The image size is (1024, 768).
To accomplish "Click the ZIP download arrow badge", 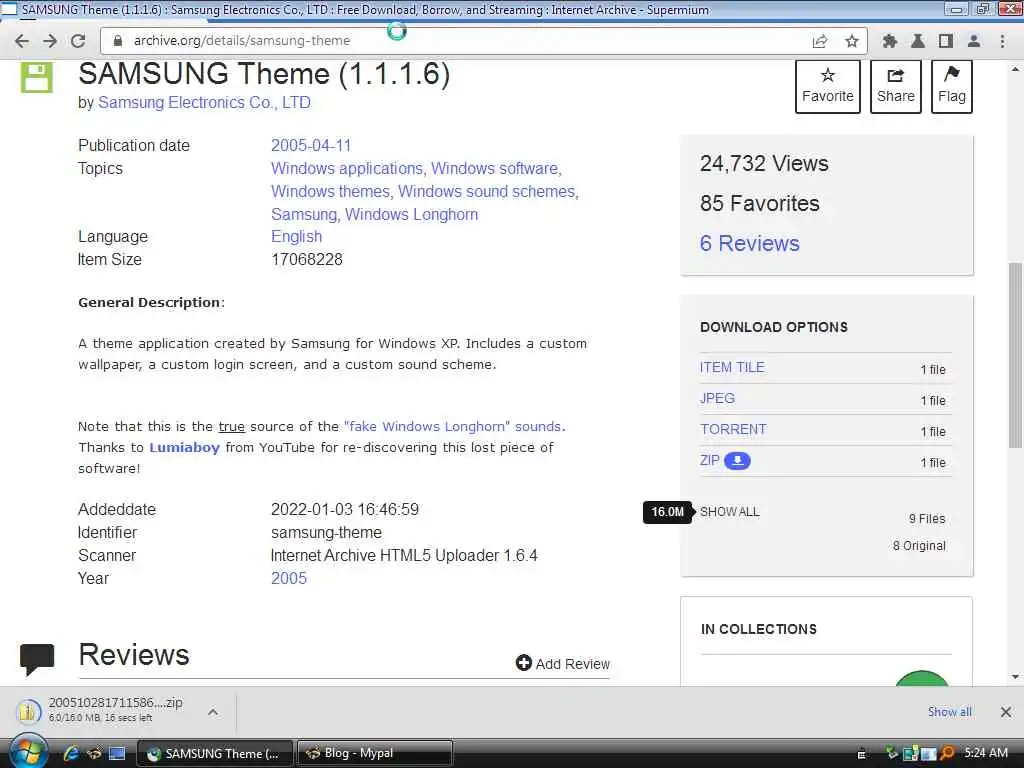I will 737,461.
